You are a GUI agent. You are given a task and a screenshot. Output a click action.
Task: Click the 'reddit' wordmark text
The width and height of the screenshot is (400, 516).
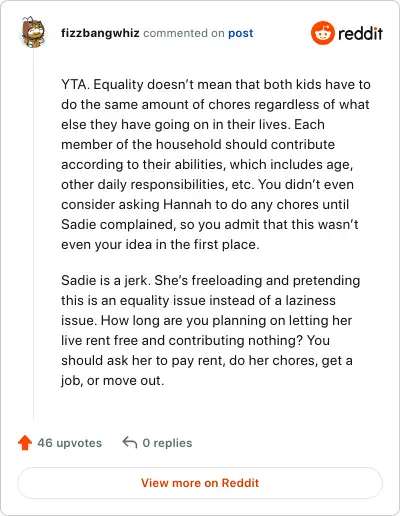(360, 33)
